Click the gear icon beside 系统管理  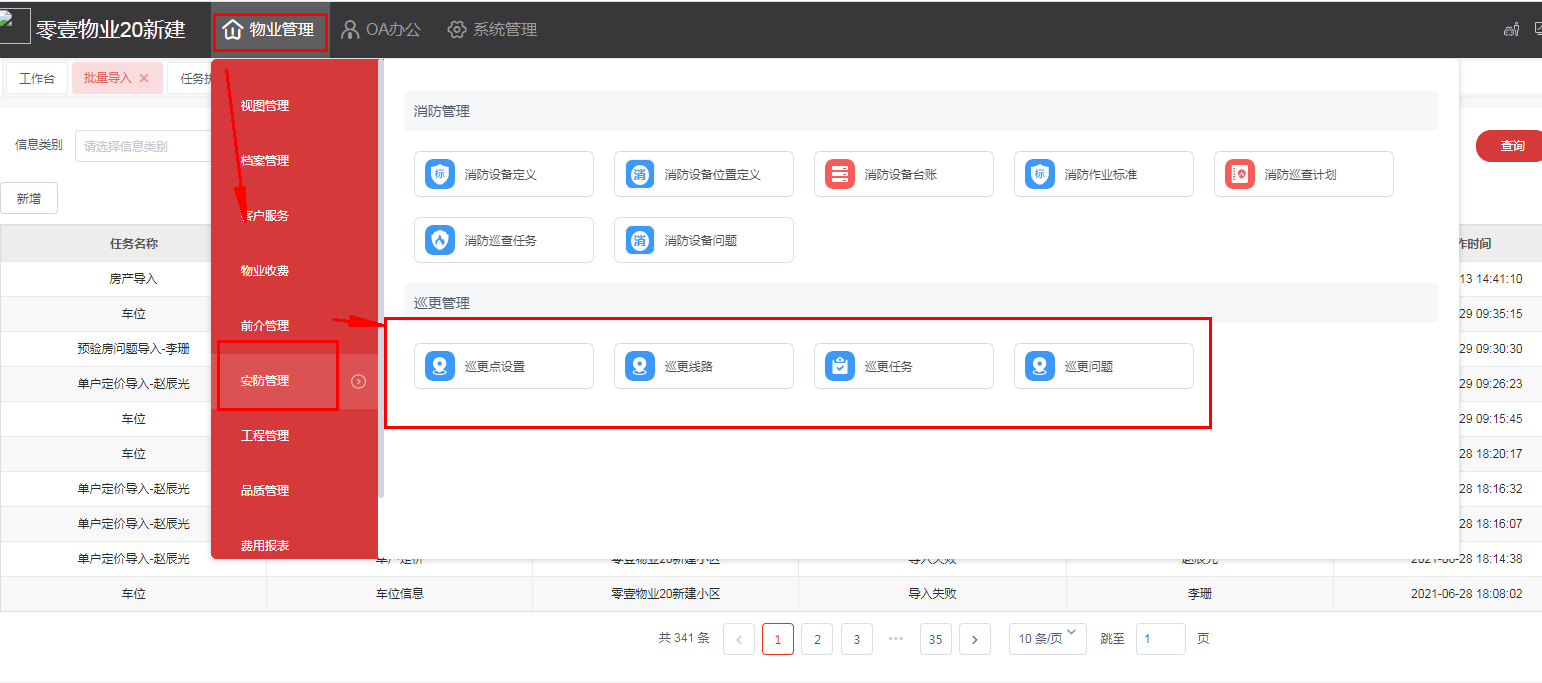[x=457, y=30]
